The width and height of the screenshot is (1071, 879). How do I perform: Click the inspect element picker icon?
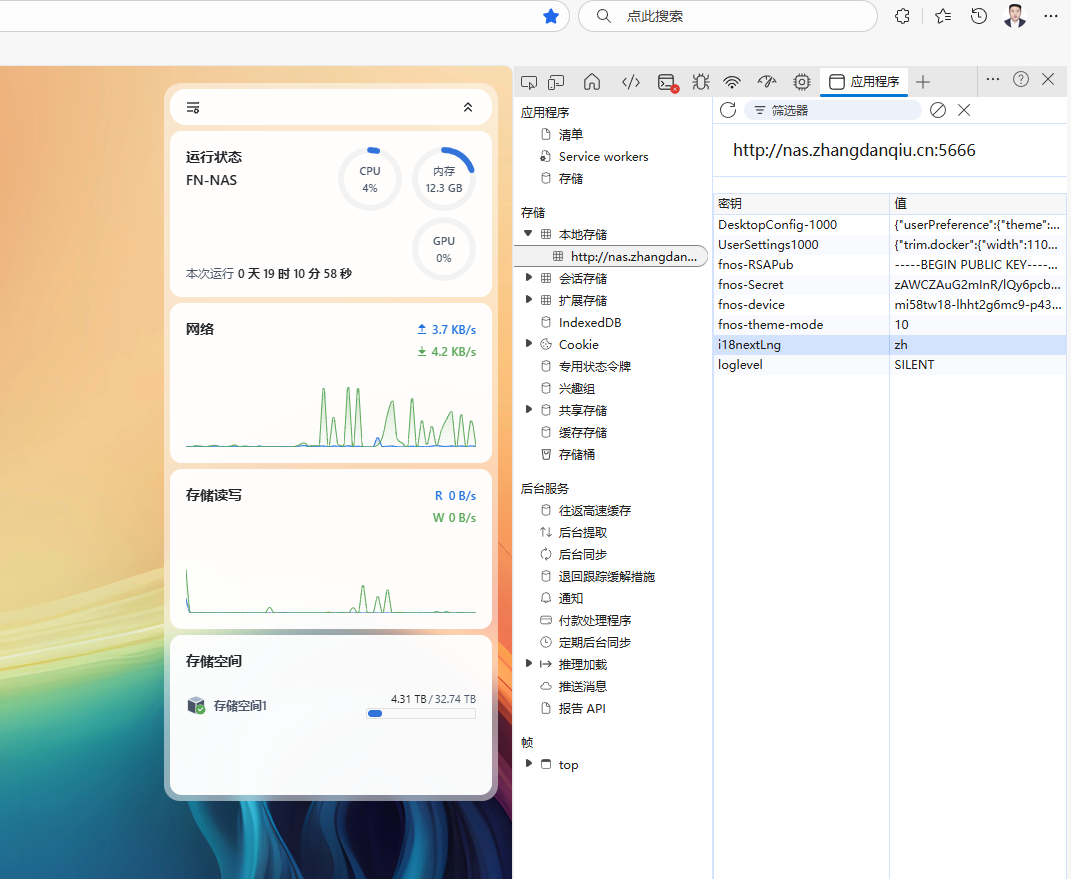point(530,82)
